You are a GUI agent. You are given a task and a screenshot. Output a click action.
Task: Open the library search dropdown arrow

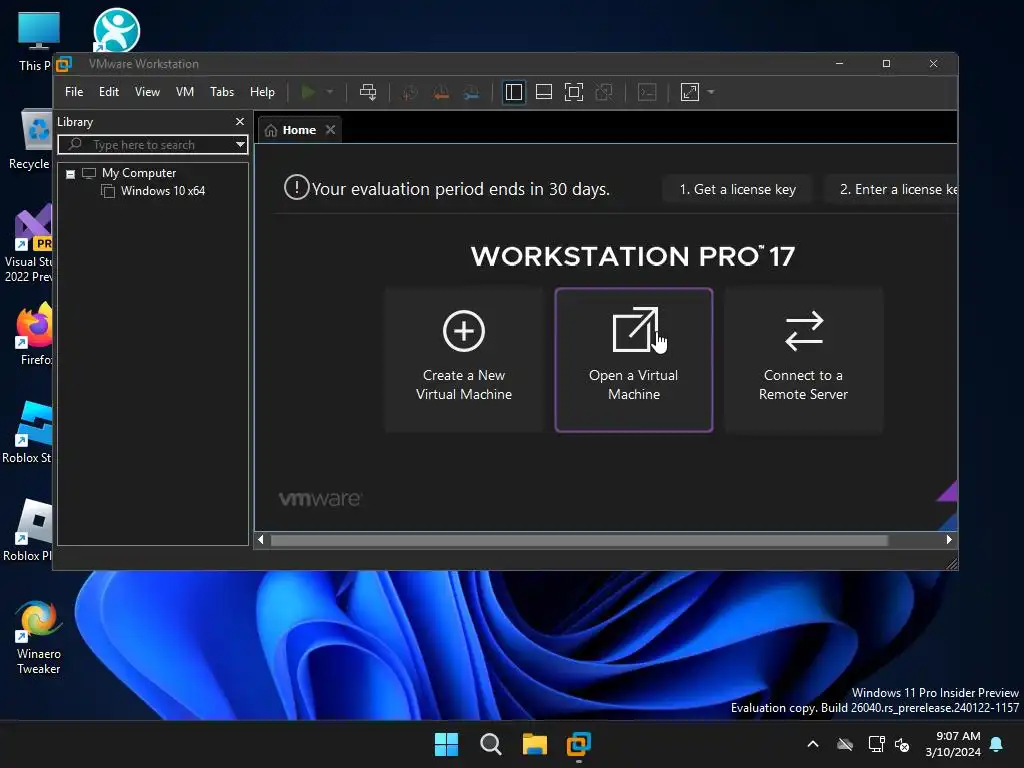[240, 144]
